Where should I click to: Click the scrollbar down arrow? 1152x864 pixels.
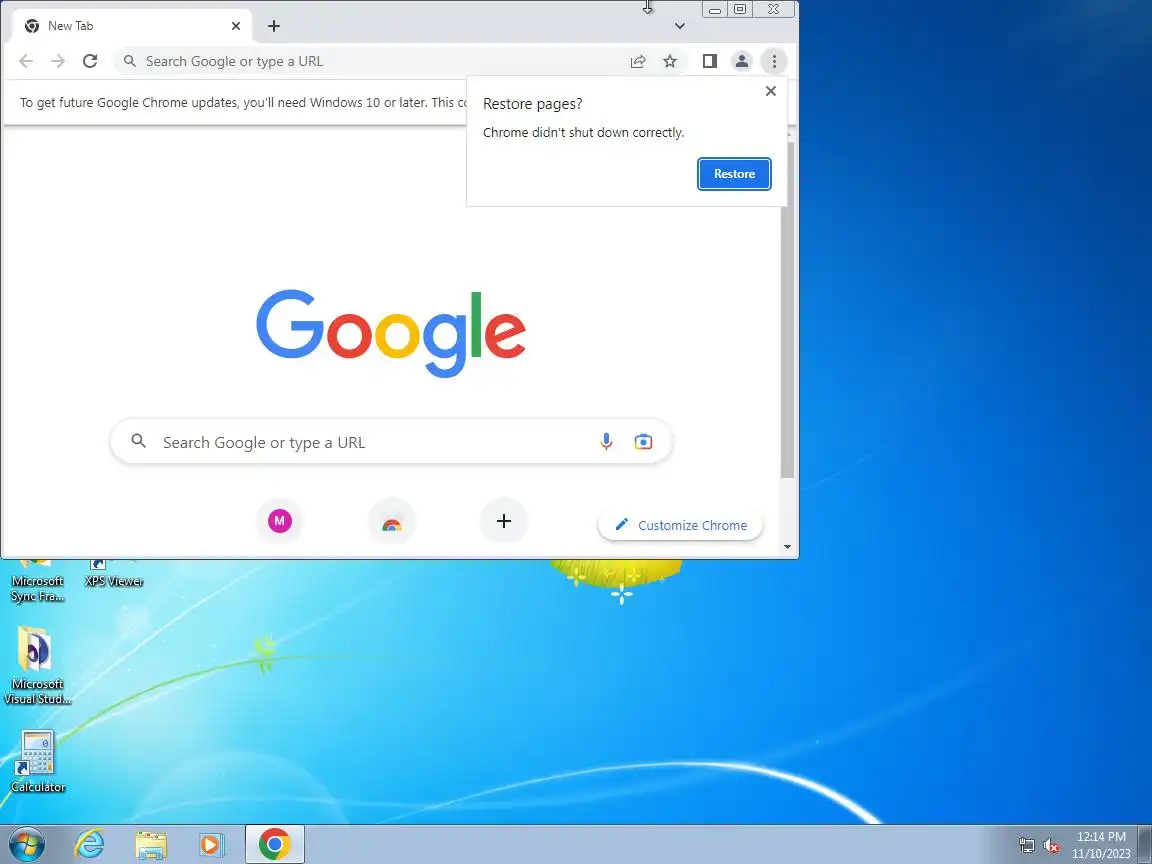point(788,547)
